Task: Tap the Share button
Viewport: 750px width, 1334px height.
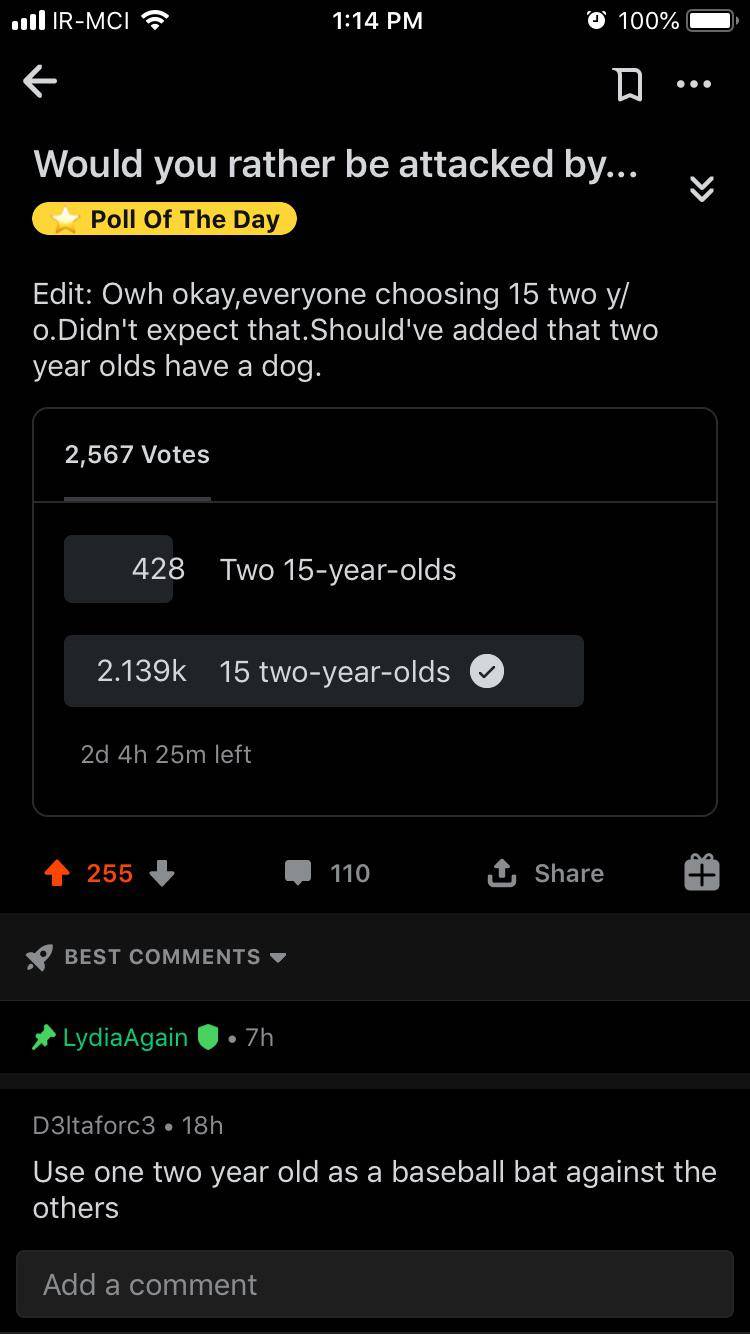Action: click(x=545, y=874)
